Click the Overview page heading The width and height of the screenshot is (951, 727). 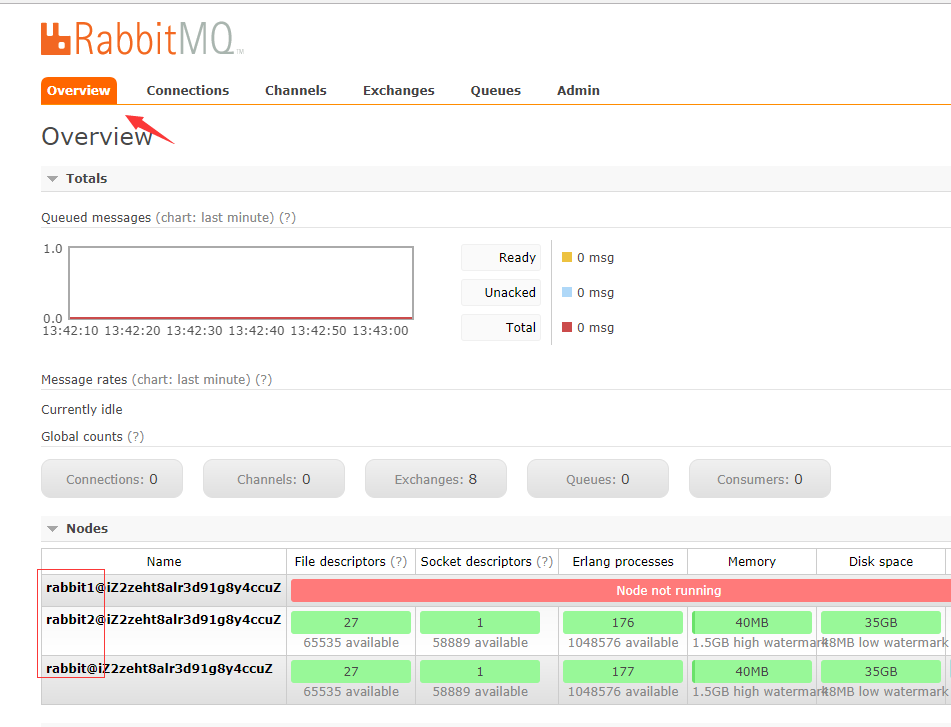97,136
